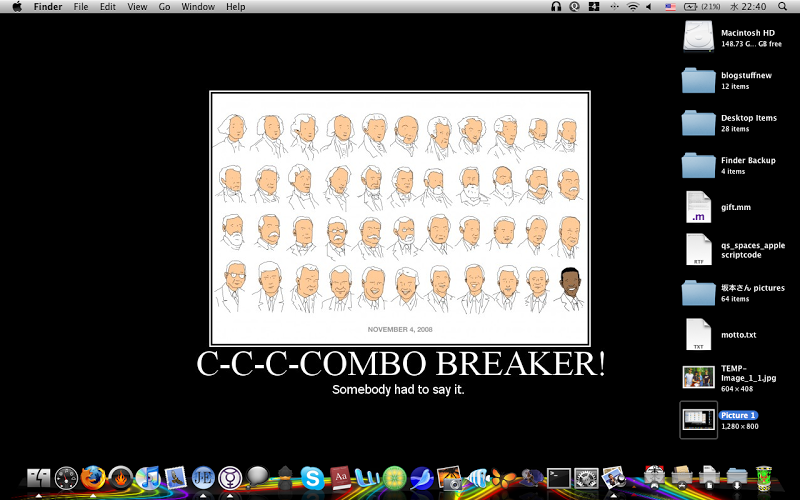The width and height of the screenshot is (800, 500).
Task: Open the View menu
Action: coord(137,7)
